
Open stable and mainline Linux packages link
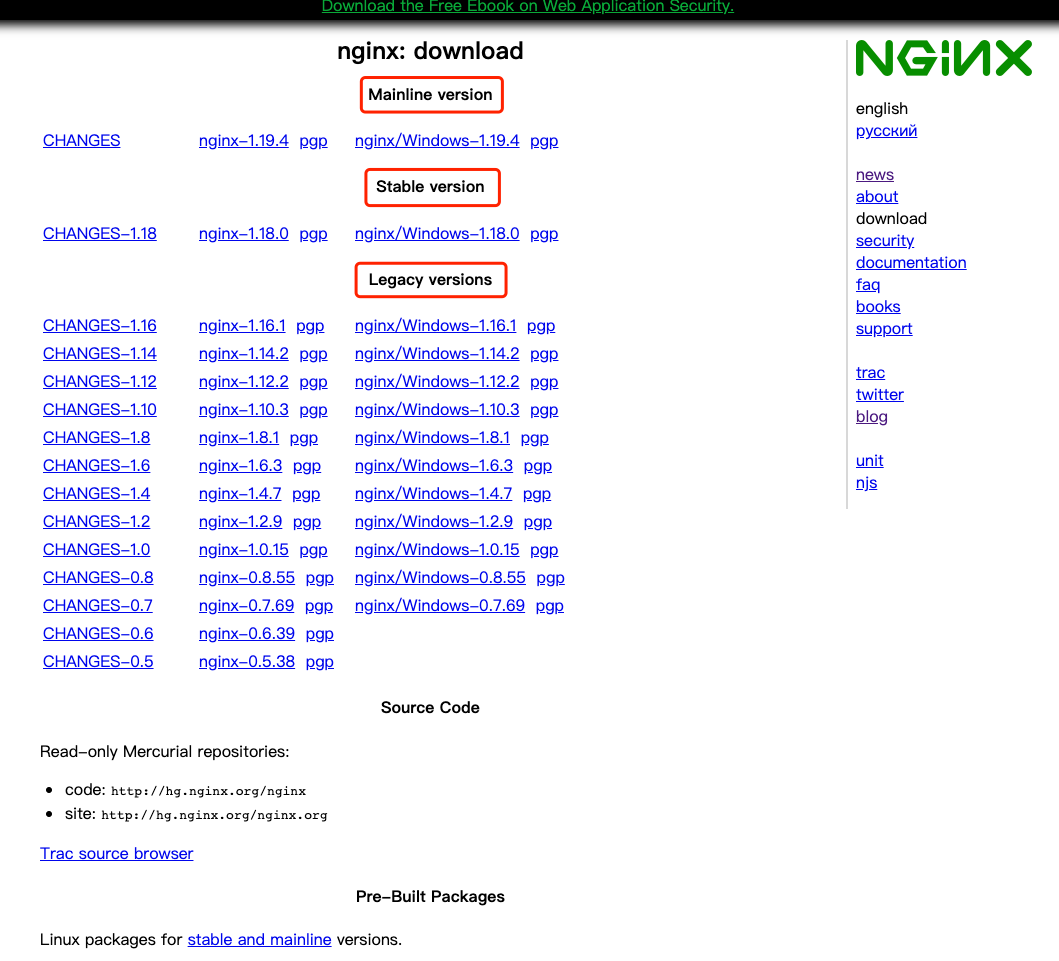(259, 940)
